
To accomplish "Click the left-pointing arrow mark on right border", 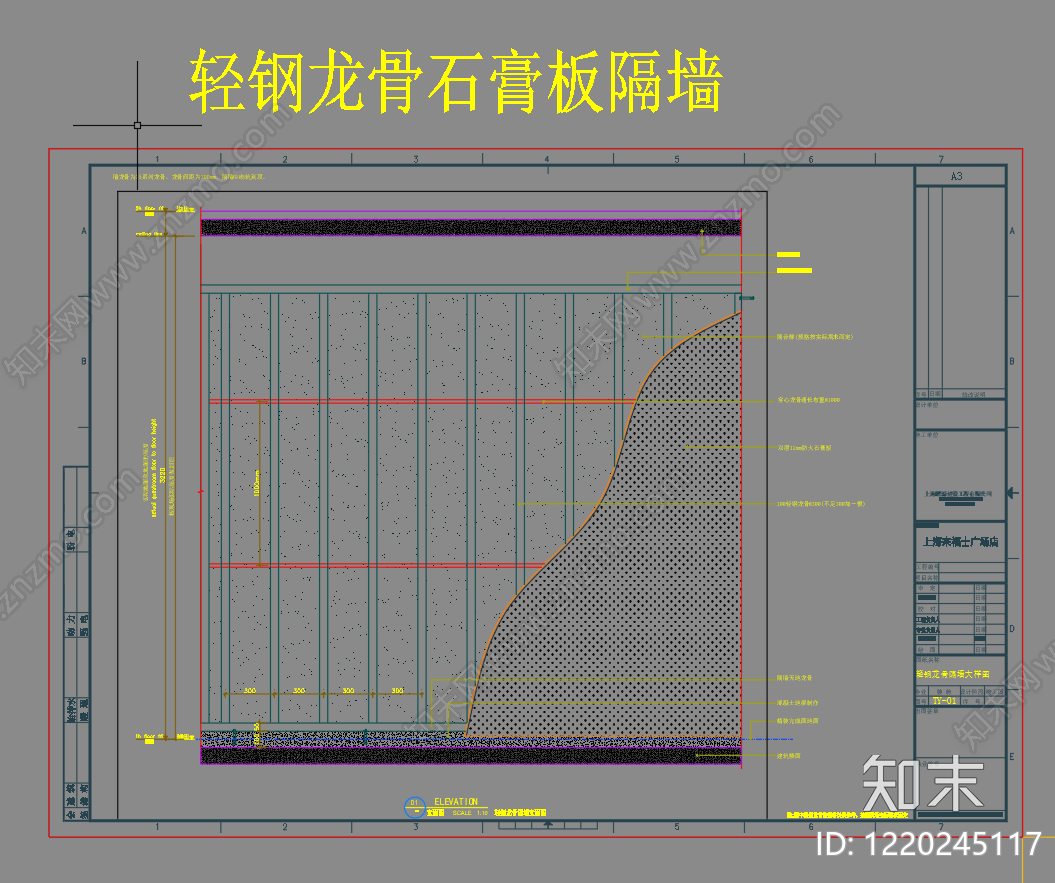I will [1013, 493].
